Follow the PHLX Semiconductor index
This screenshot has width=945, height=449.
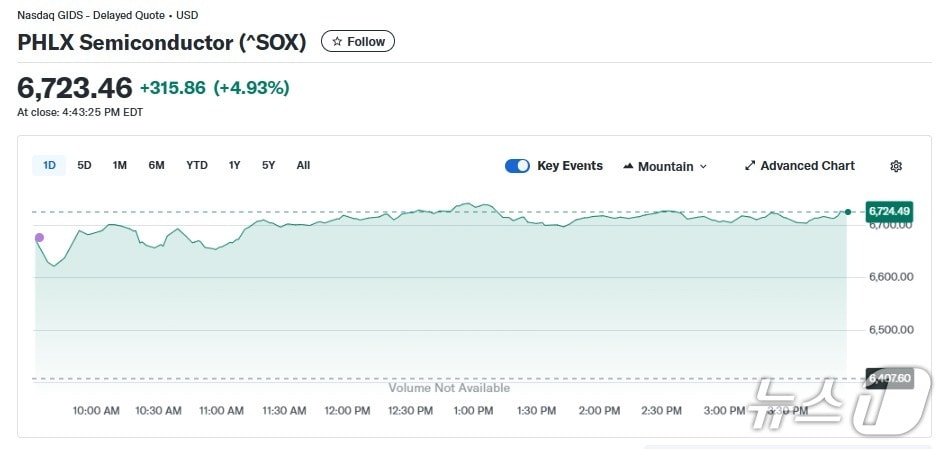tap(358, 42)
